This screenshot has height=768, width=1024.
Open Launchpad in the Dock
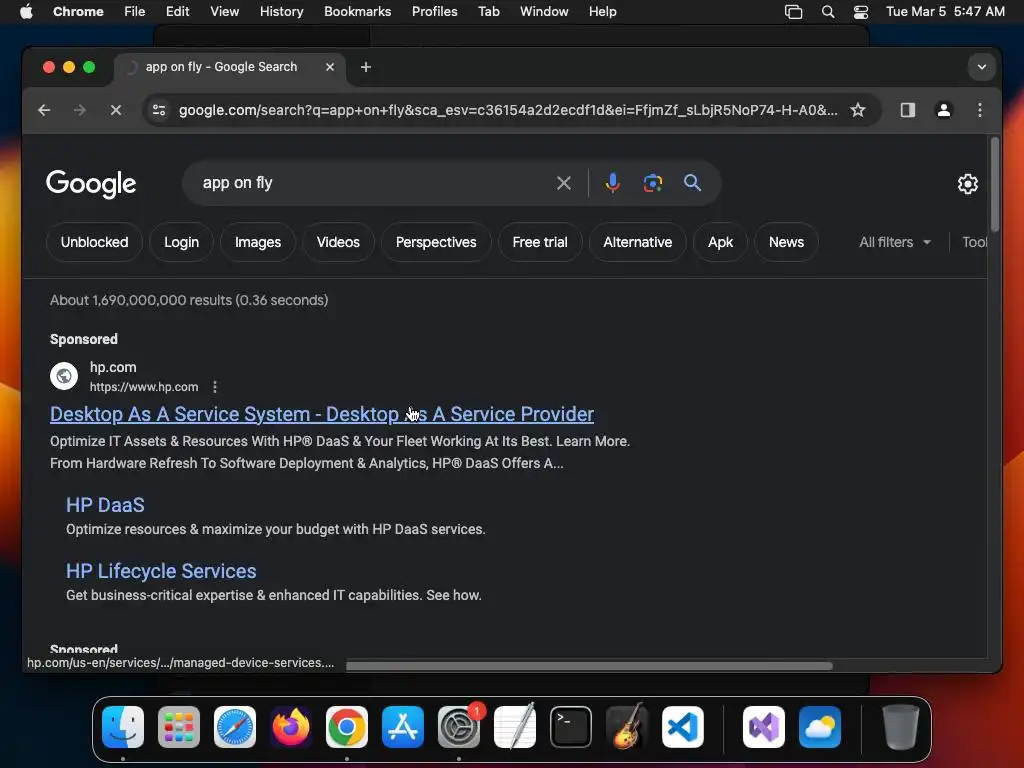pyautogui.click(x=179, y=727)
